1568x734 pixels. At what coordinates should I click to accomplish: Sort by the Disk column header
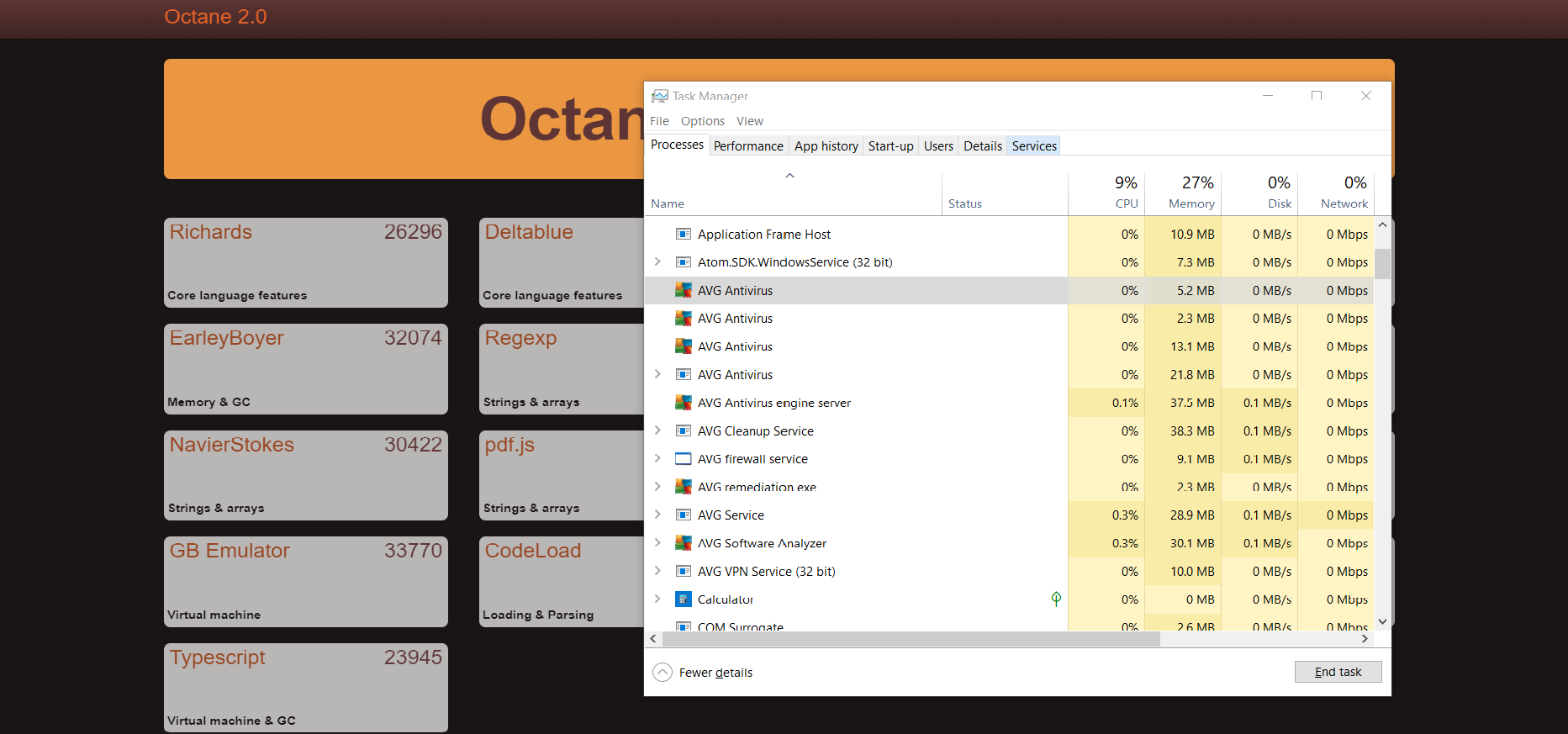pos(1259,193)
